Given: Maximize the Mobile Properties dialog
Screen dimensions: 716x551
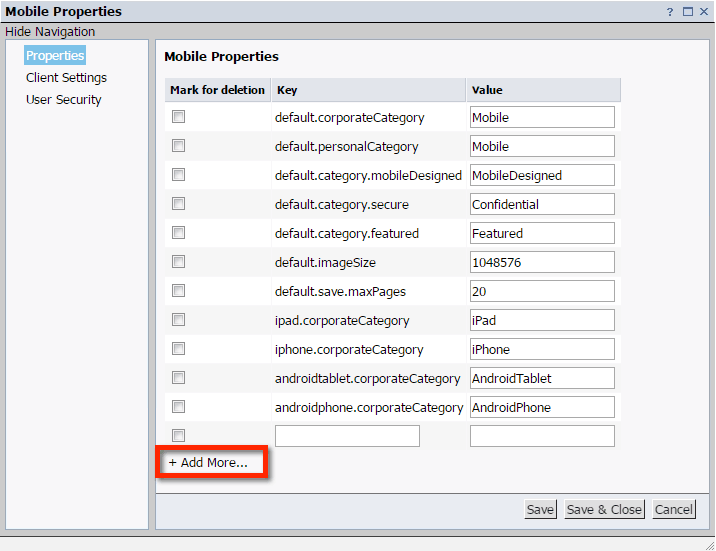Looking at the screenshot, I should pyautogui.click(x=687, y=12).
